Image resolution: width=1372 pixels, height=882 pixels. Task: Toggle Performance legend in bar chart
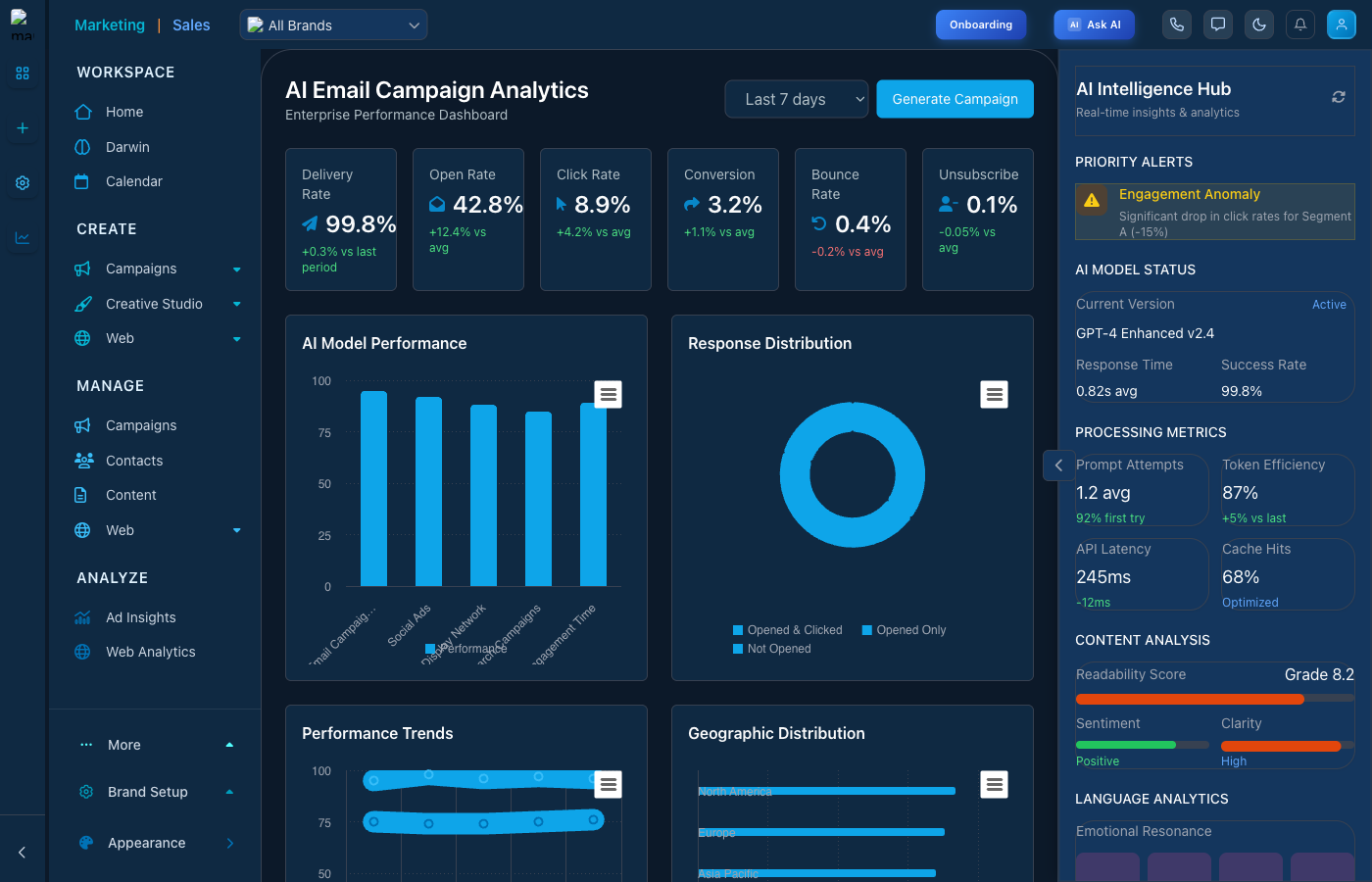point(466,649)
